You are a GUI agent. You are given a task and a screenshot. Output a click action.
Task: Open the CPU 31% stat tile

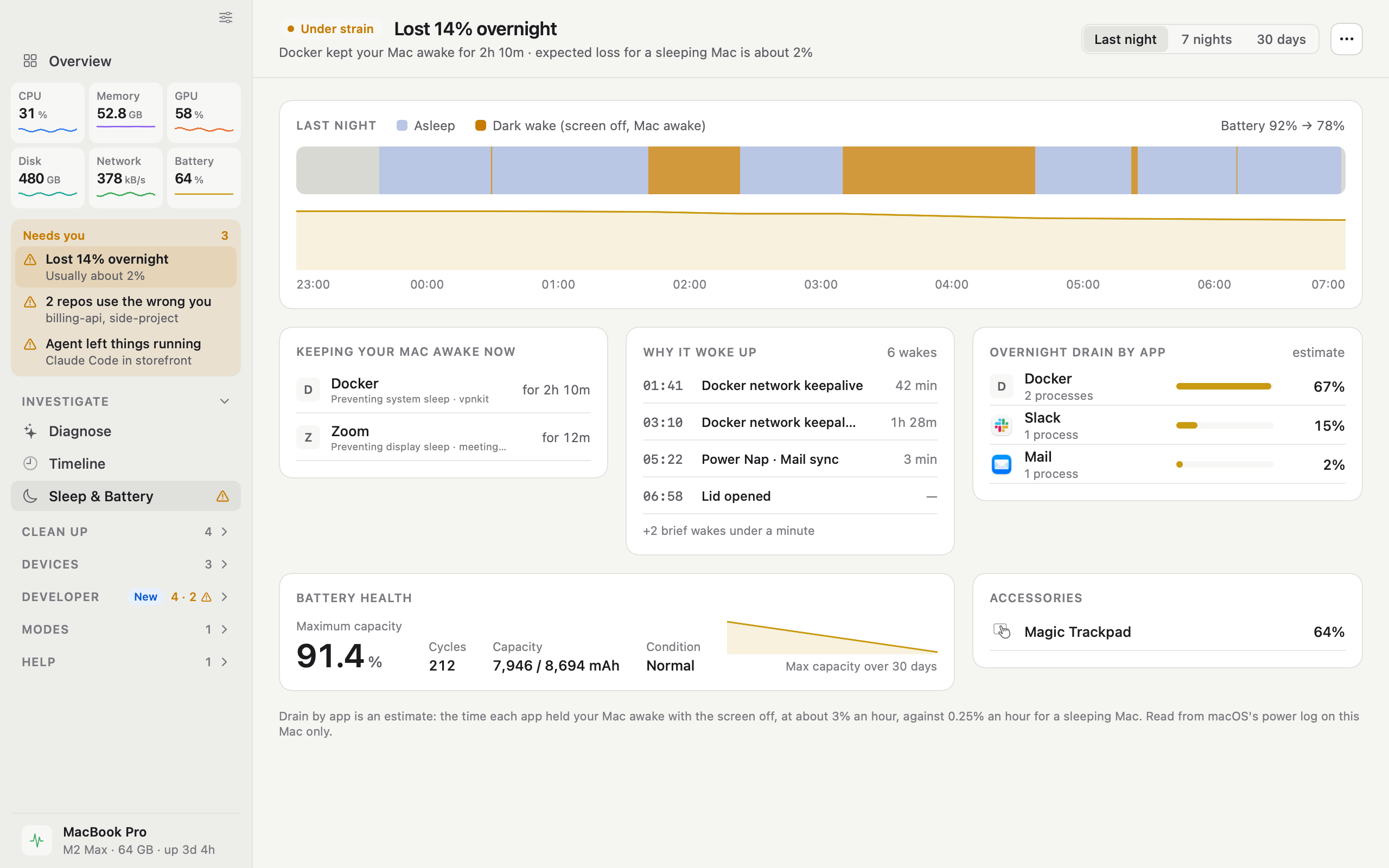48,112
